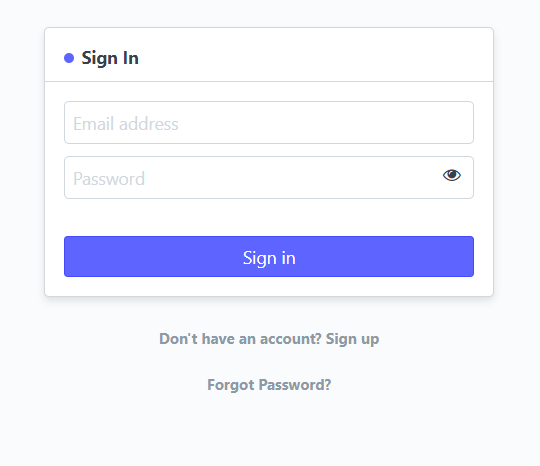The height and width of the screenshot is (466, 540).
Task: Click the header bullet indicator icon
Action: pyautogui.click(x=69, y=58)
